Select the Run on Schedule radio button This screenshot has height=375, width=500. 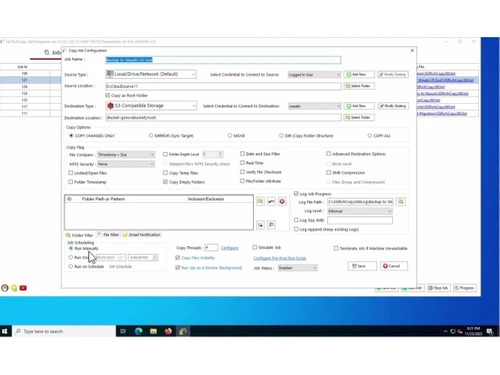(x=71, y=266)
